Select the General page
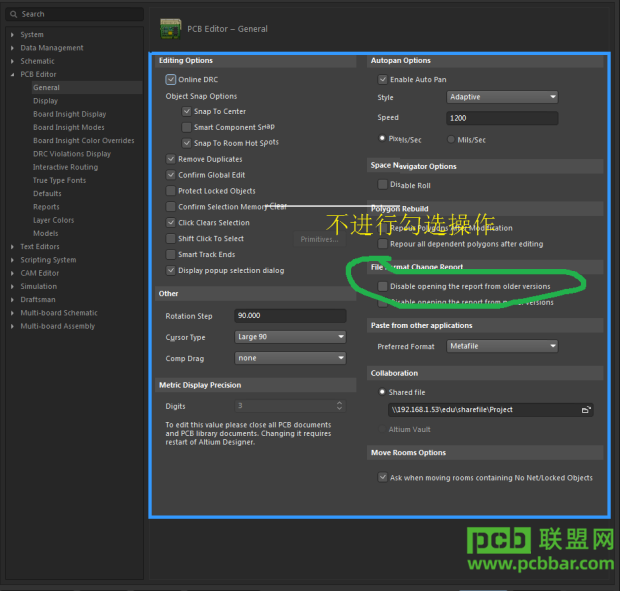This screenshot has width=620, height=591. pyautogui.click(x=87, y=88)
